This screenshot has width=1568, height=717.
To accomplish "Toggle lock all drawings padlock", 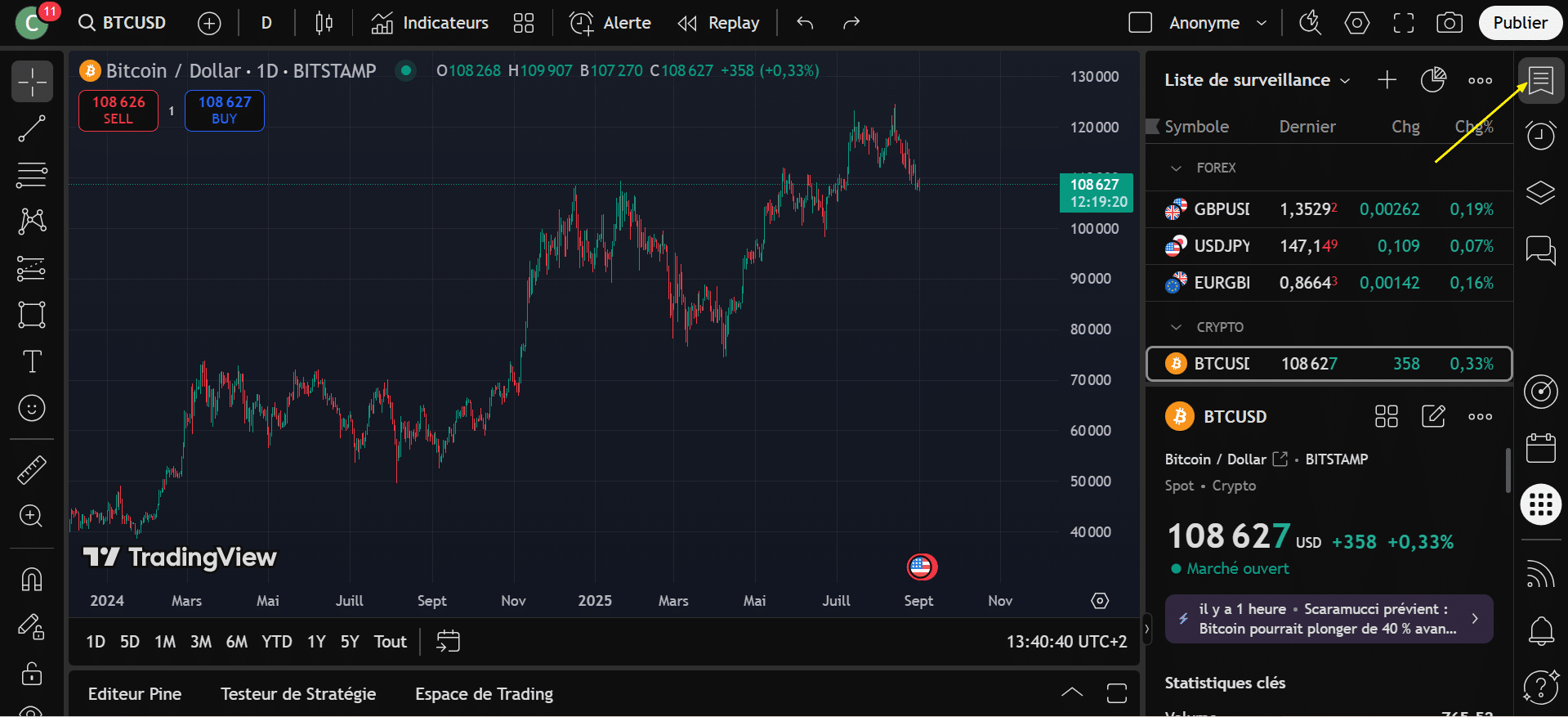I will 32,673.
